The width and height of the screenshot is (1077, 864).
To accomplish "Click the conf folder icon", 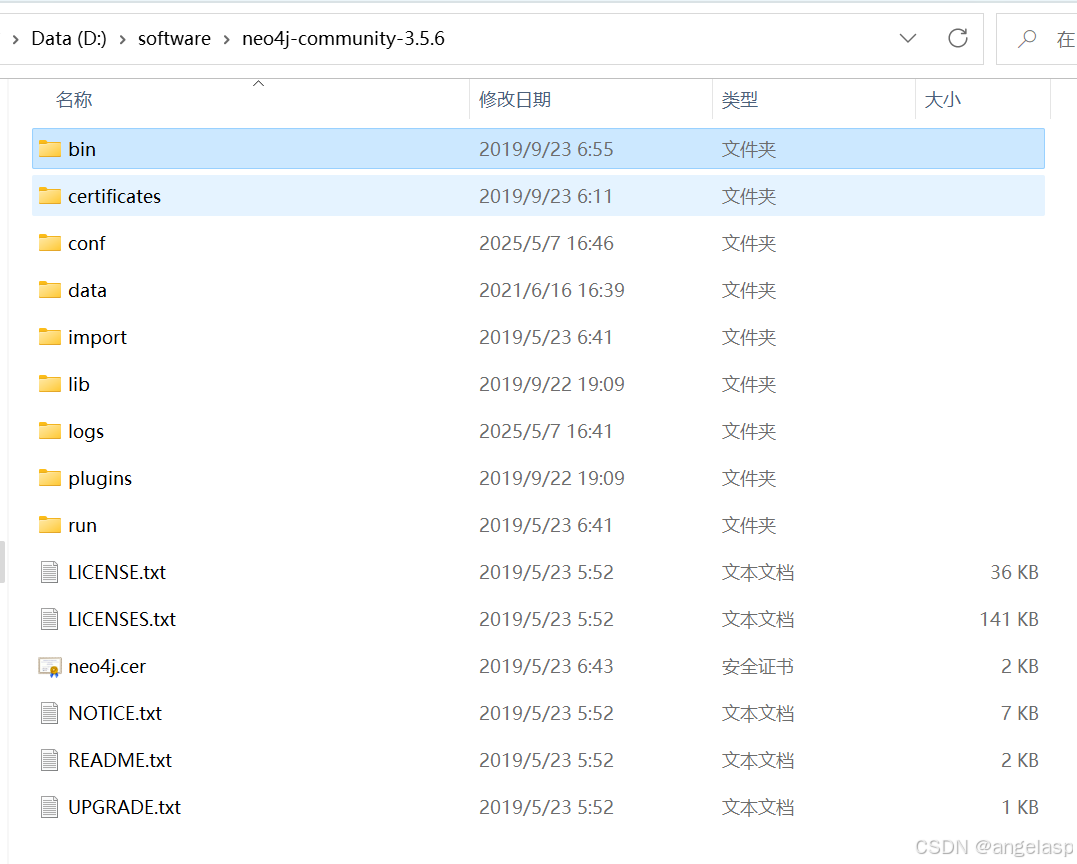I will click(x=49, y=243).
